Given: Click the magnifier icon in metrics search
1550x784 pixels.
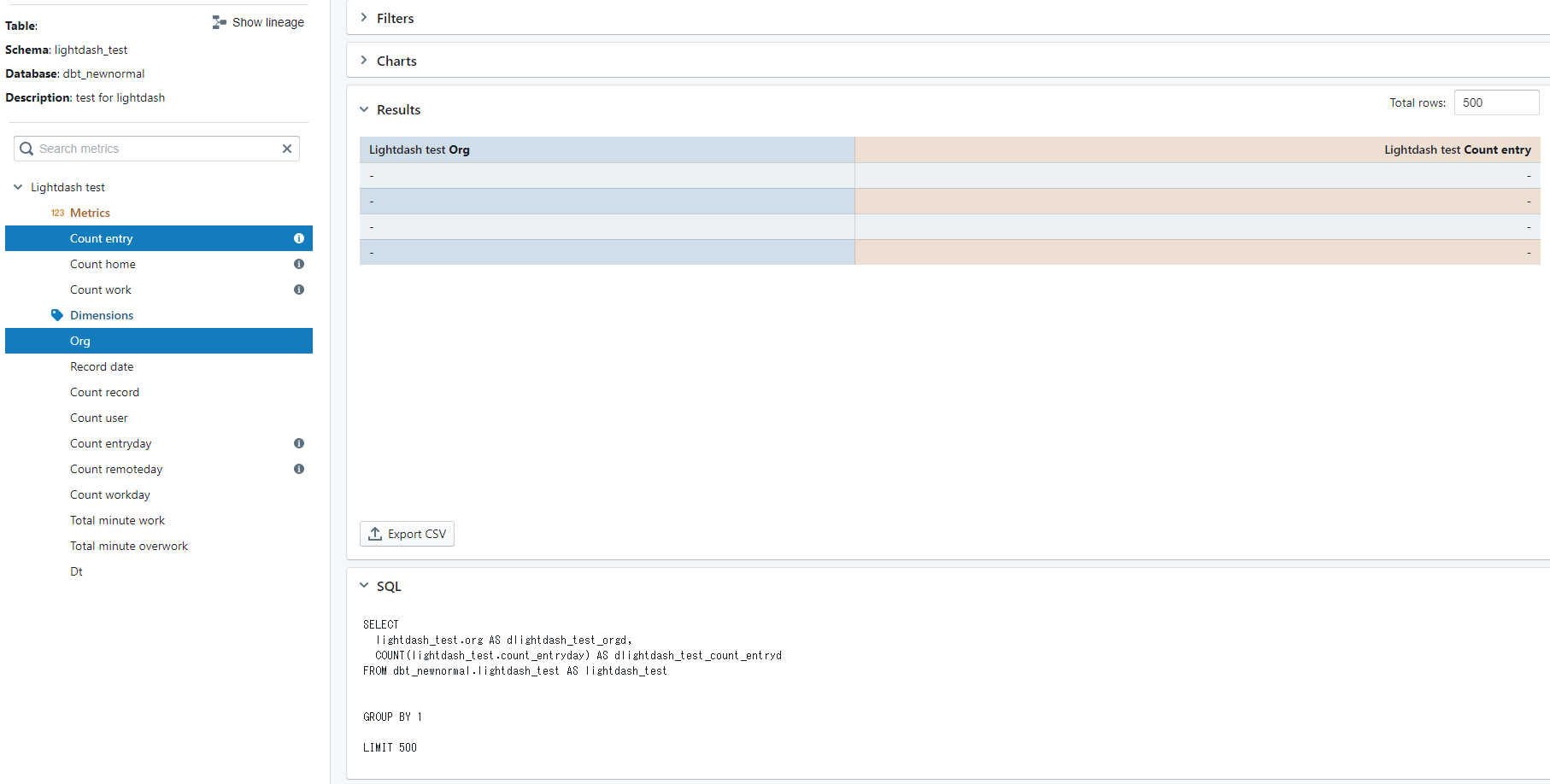Looking at the screenshot, I should 26,149.
